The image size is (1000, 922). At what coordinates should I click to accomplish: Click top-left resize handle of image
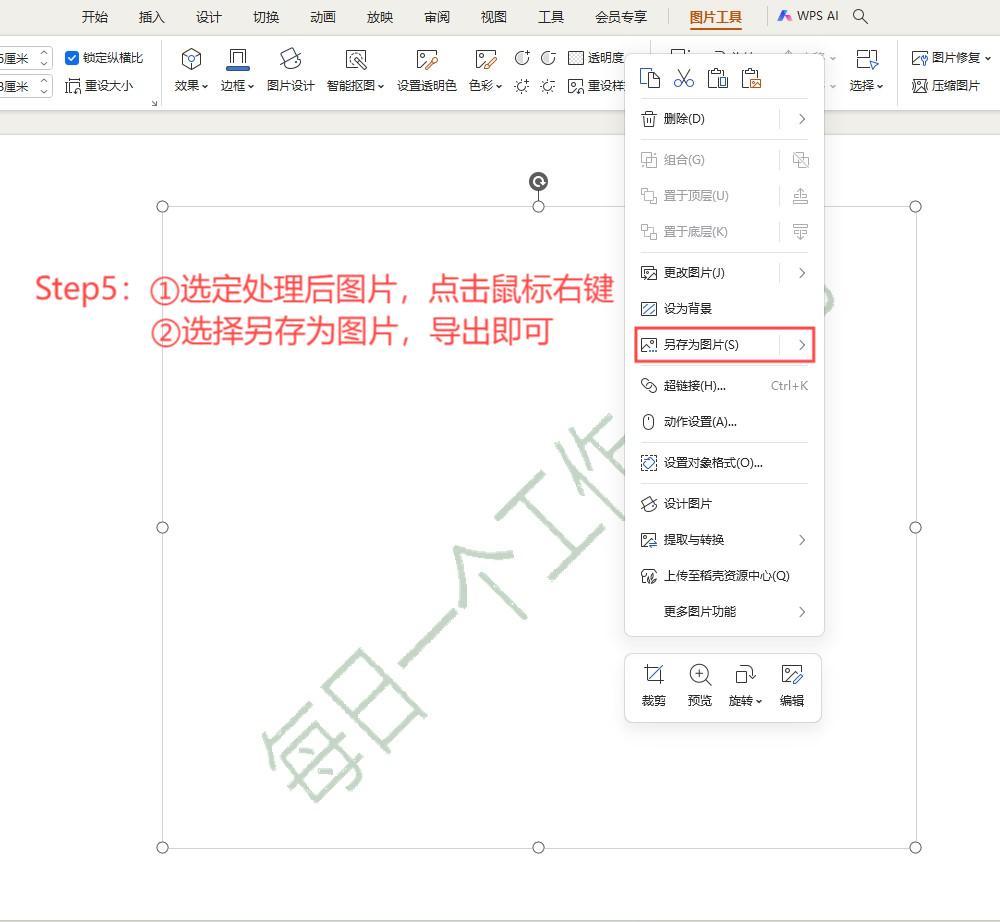[163, 207]
